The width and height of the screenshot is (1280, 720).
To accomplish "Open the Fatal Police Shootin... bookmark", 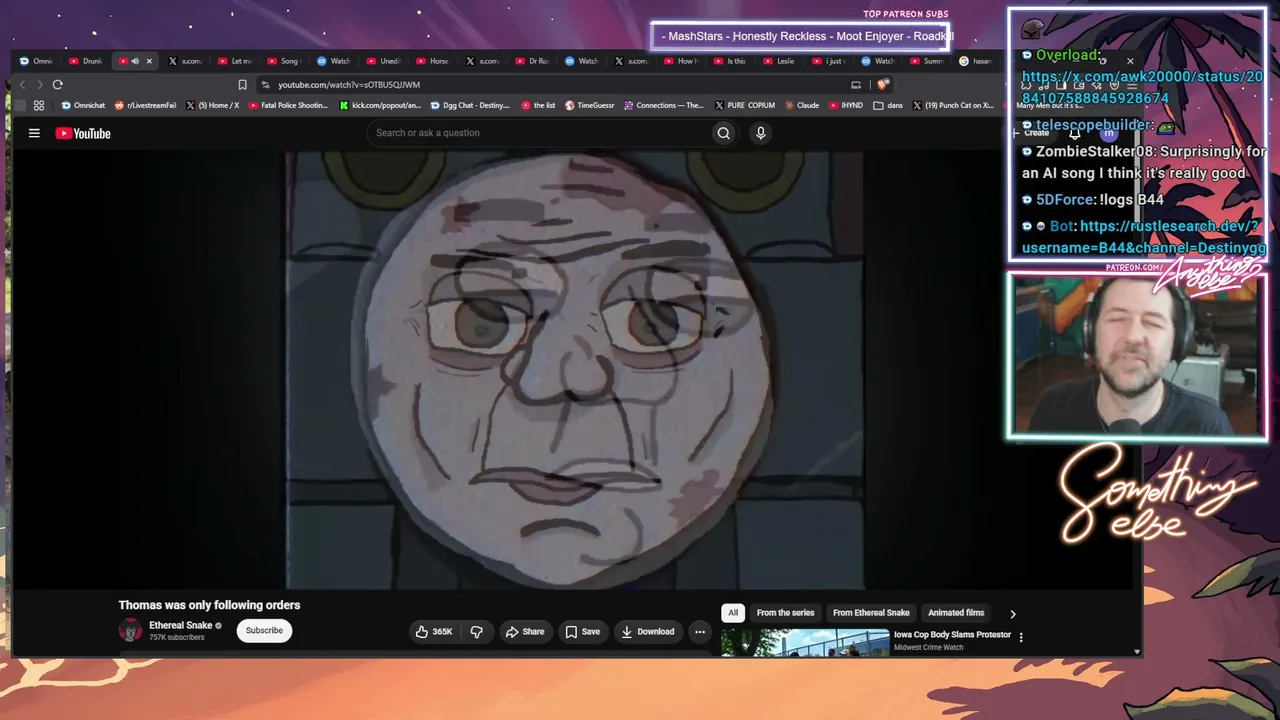I will point(288,105).
